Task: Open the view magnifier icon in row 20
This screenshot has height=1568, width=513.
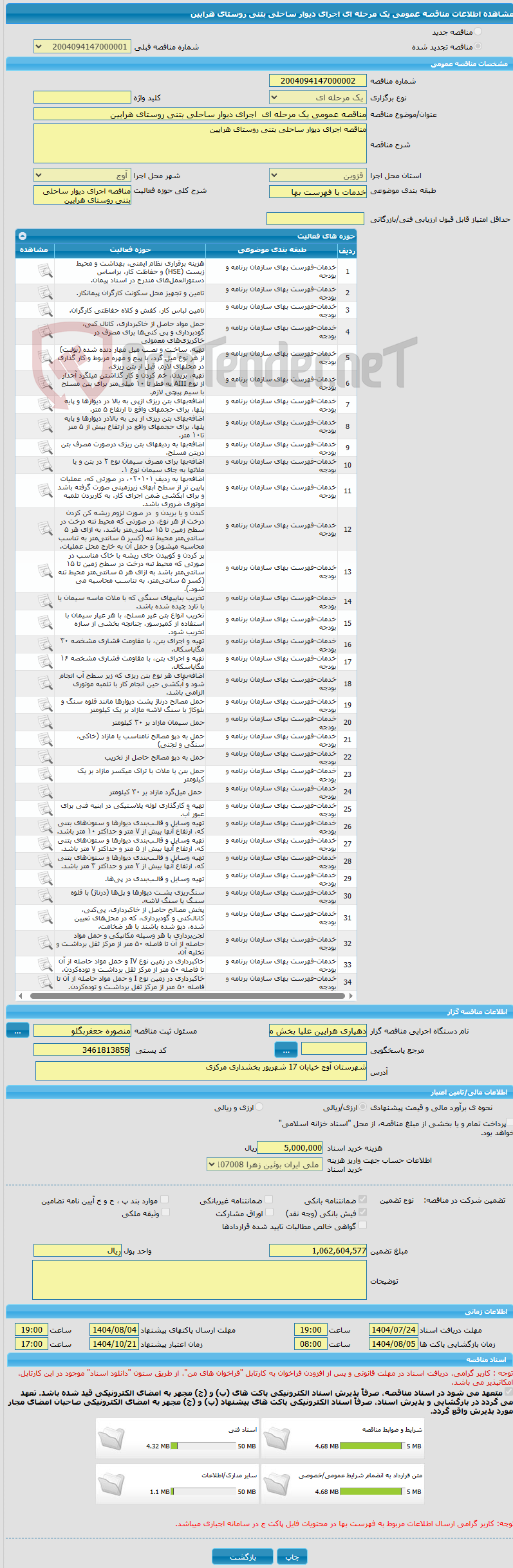Action: coord(44,722)
